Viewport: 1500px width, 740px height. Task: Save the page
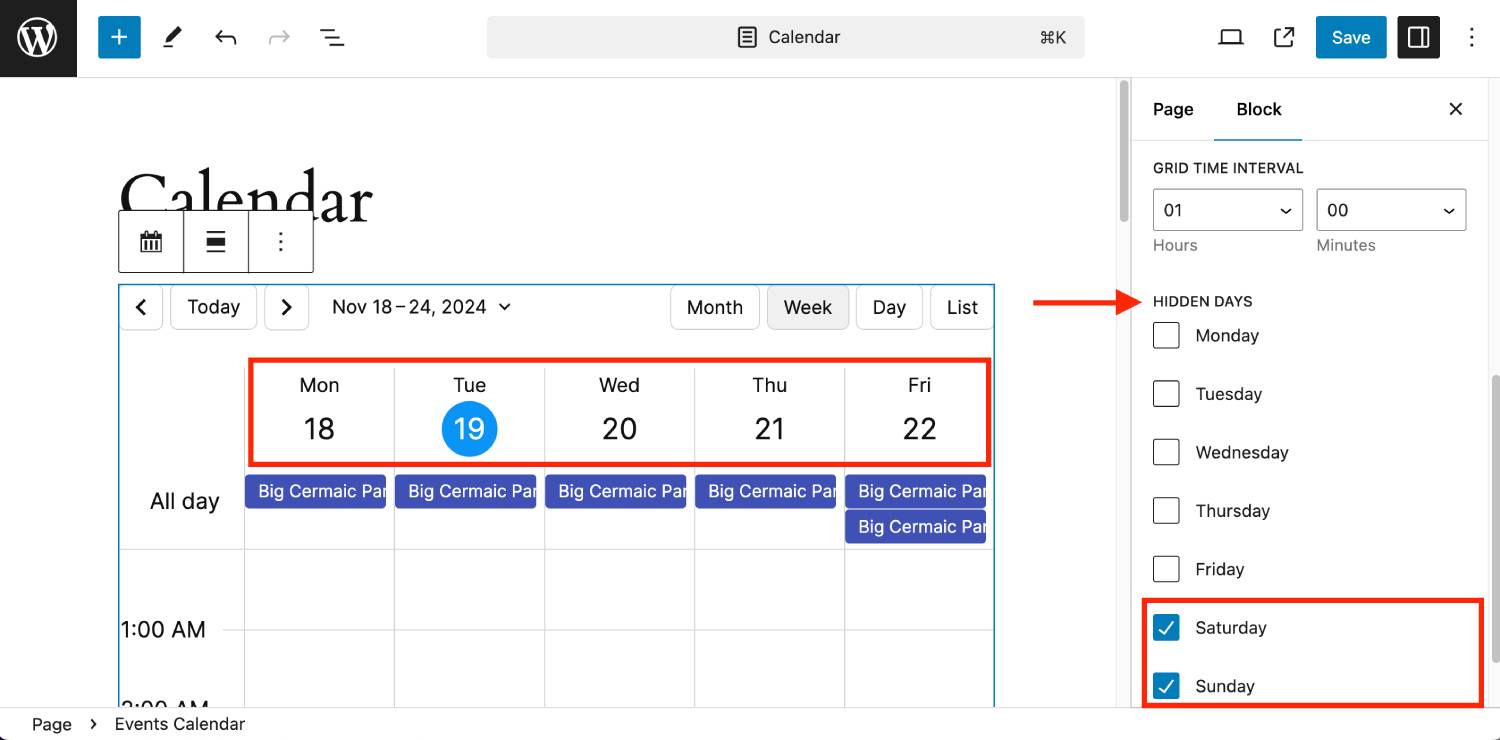pyautogui.click(x=1351, y=37)
